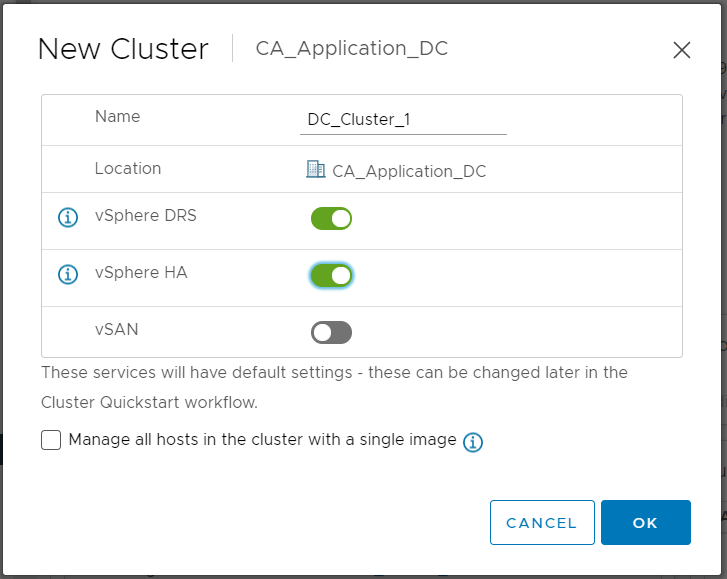Click CA_Application_DC in the dialog header
This screenshot has height=579, width=727.
click(351, 48)
